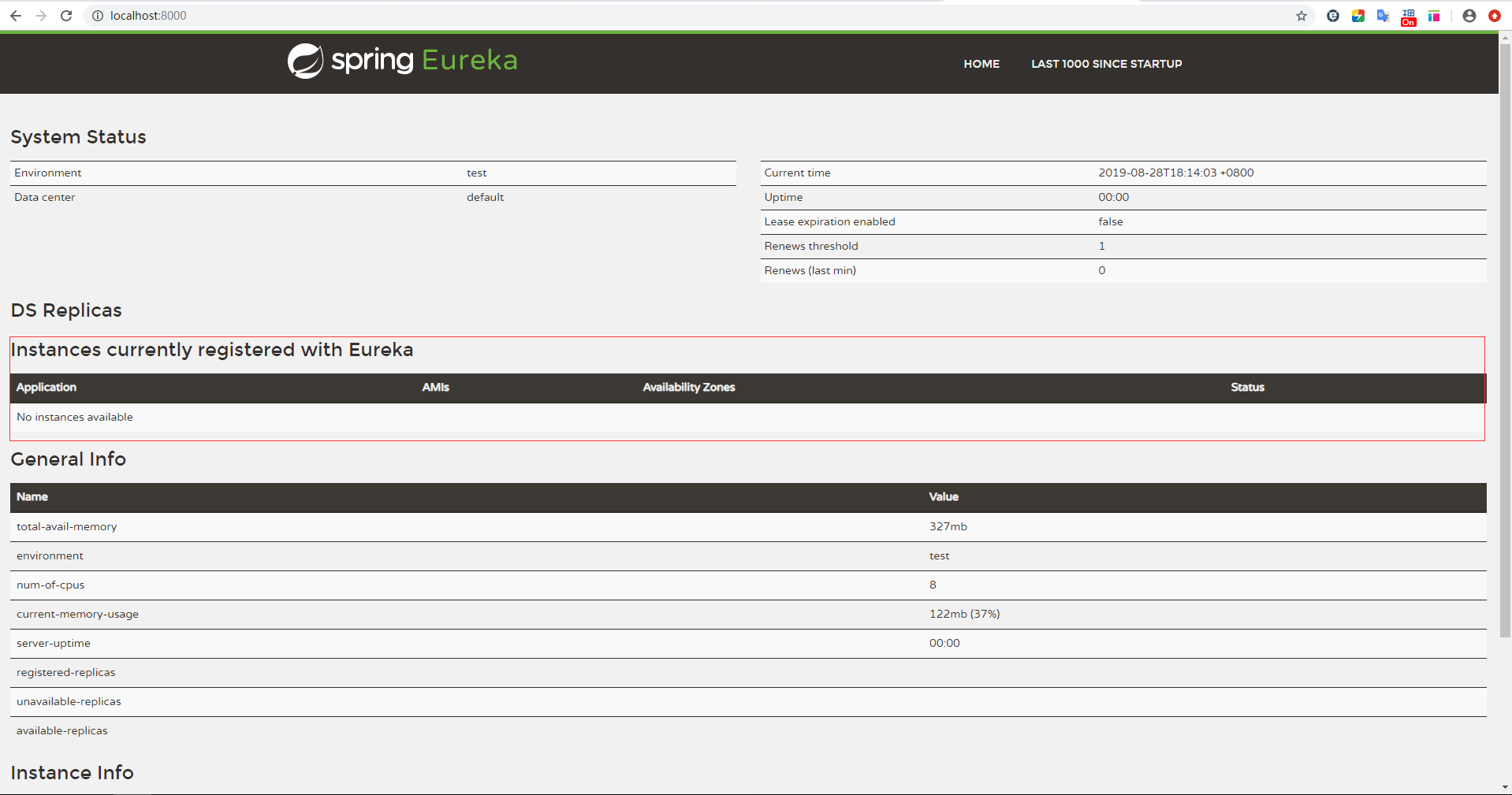1512x795 pixels.
Task: Click the 'Current time' label
Action: 797,173
